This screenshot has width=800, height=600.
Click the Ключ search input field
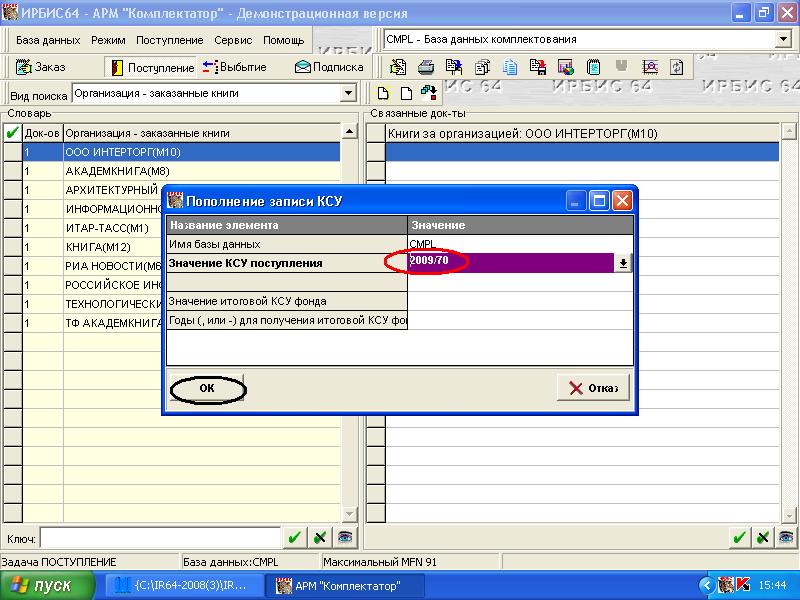[x=158, y=538]
